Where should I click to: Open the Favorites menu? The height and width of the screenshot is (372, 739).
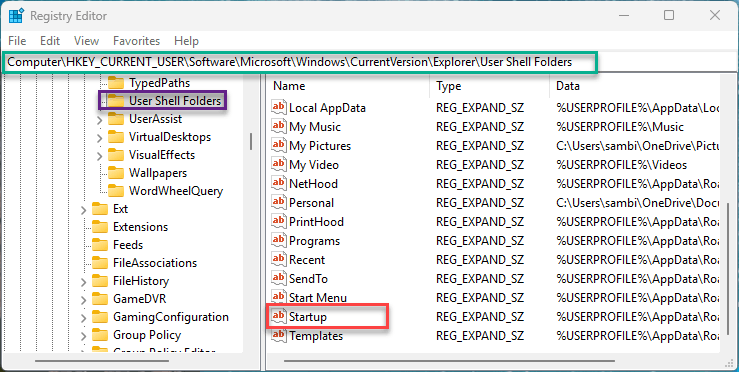tap(137, 41)
